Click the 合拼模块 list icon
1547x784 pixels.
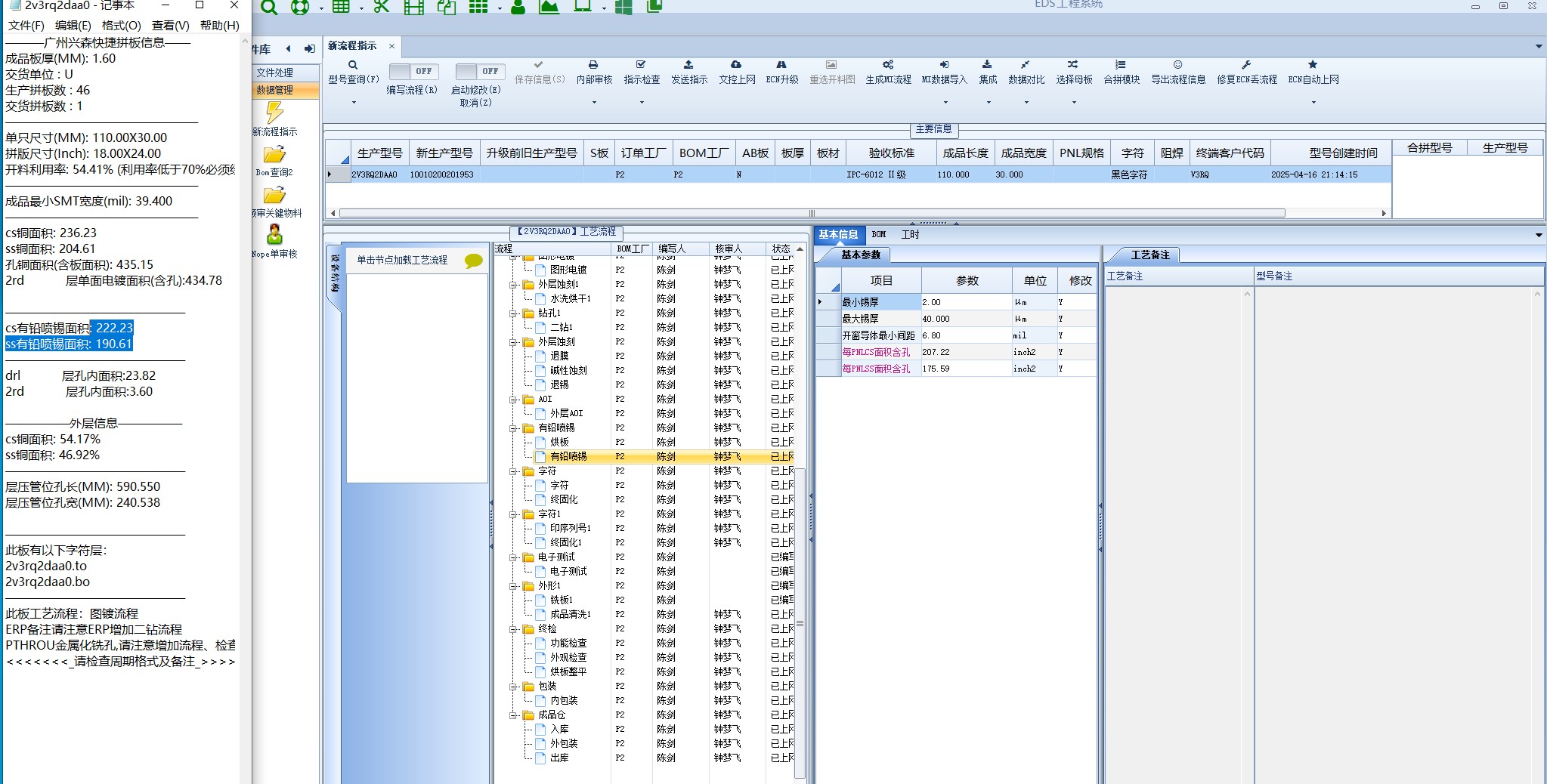pos(1121,65)
